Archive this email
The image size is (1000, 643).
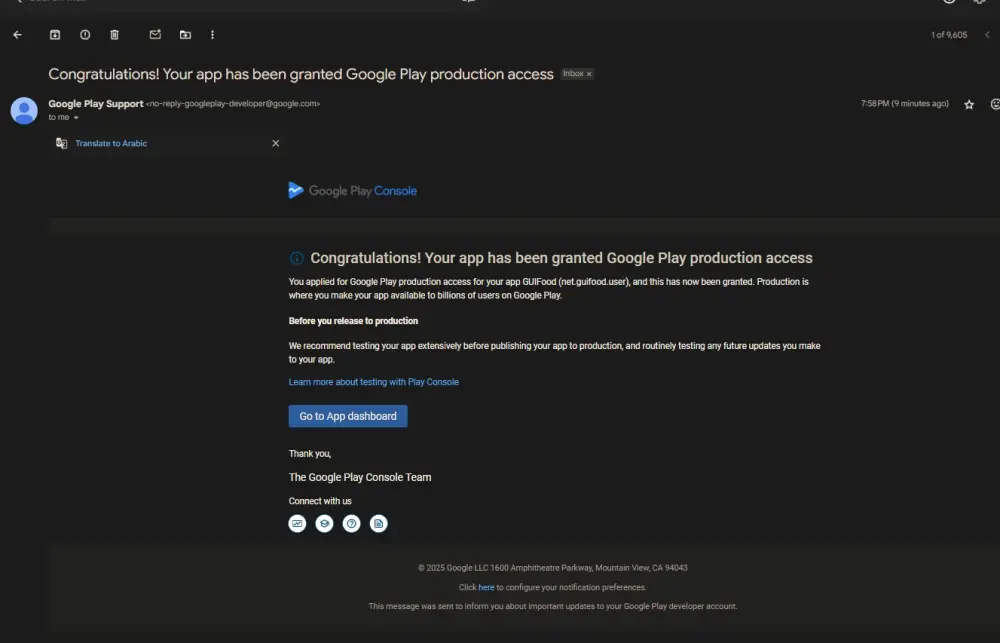(55, 35)
